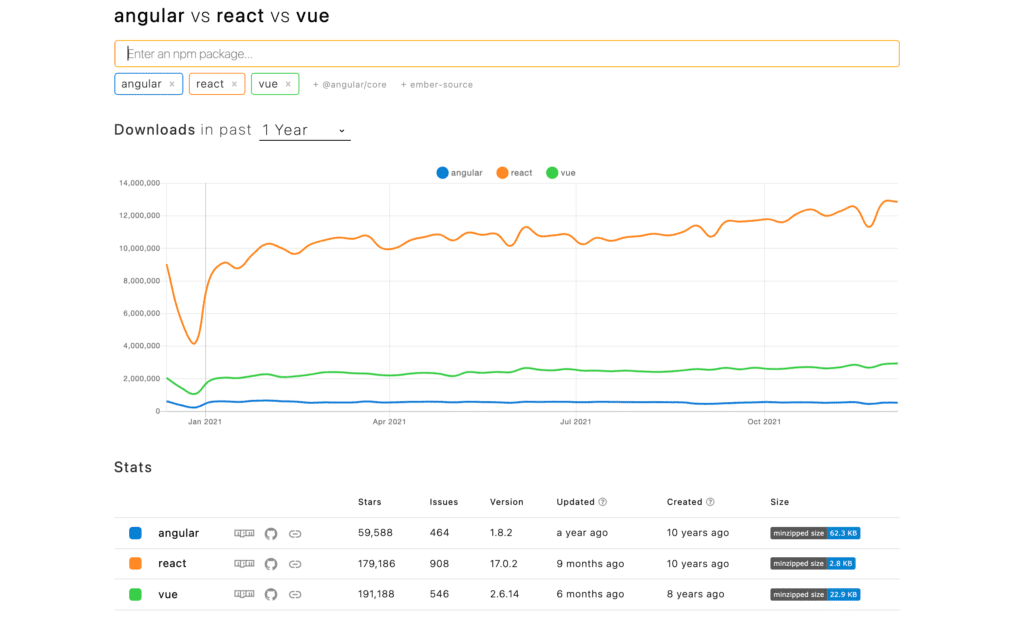Click the Jul 2021 axis label
This screenshot has height=626, width=1024.
click(575, 422)
